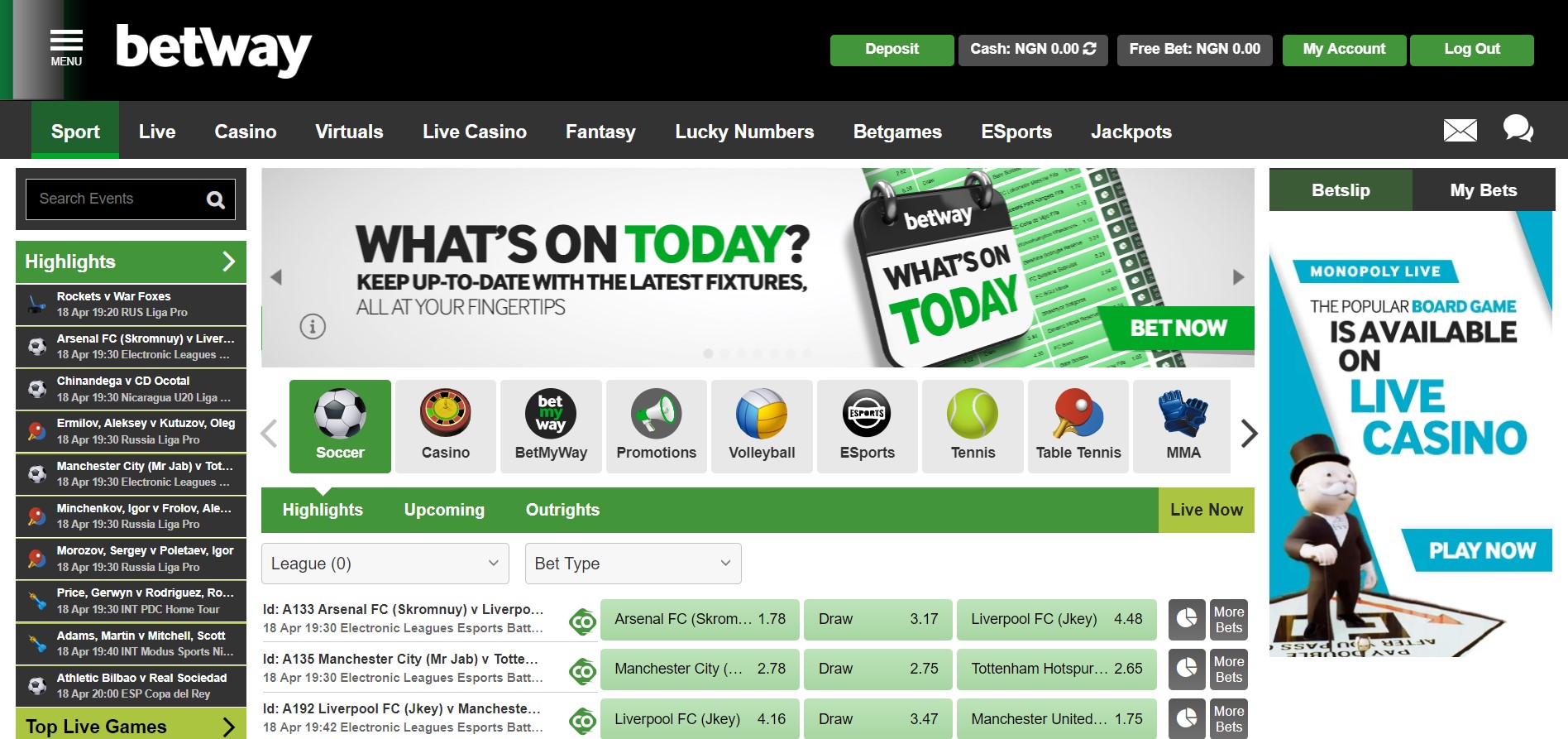Viewport: 1568px width, 739px height.
Task: Open stats pie icon for Manchester City row
Action: click(x=1187, y=669)
